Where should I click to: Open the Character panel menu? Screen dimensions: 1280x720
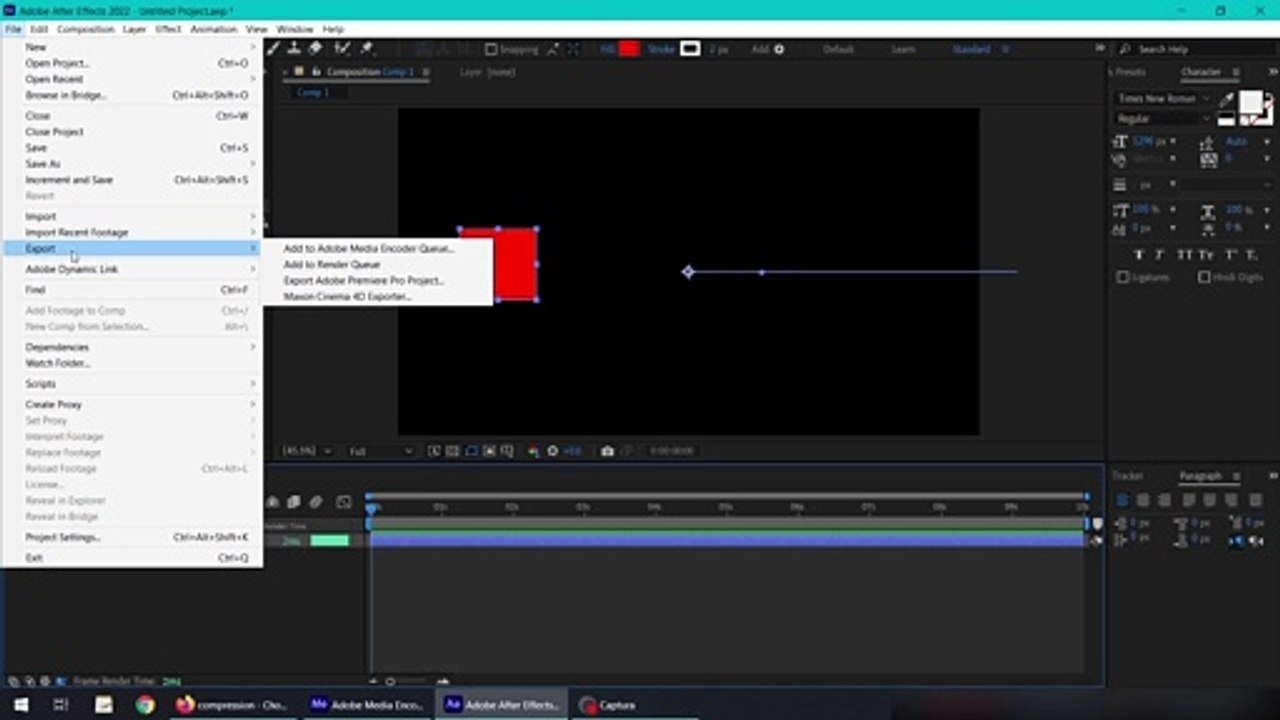coord(1236,72)
